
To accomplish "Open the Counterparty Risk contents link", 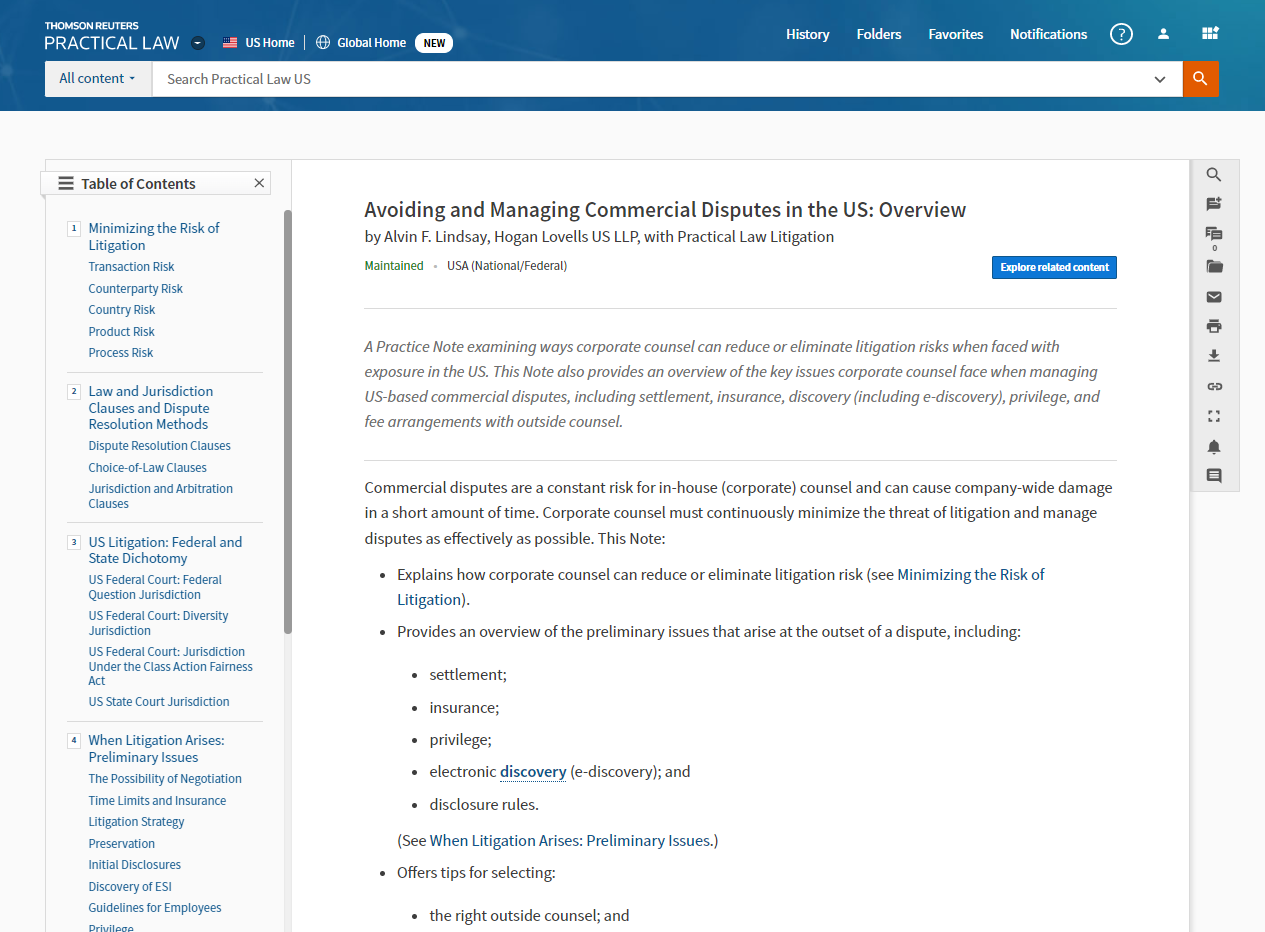I will coord(136,289).
